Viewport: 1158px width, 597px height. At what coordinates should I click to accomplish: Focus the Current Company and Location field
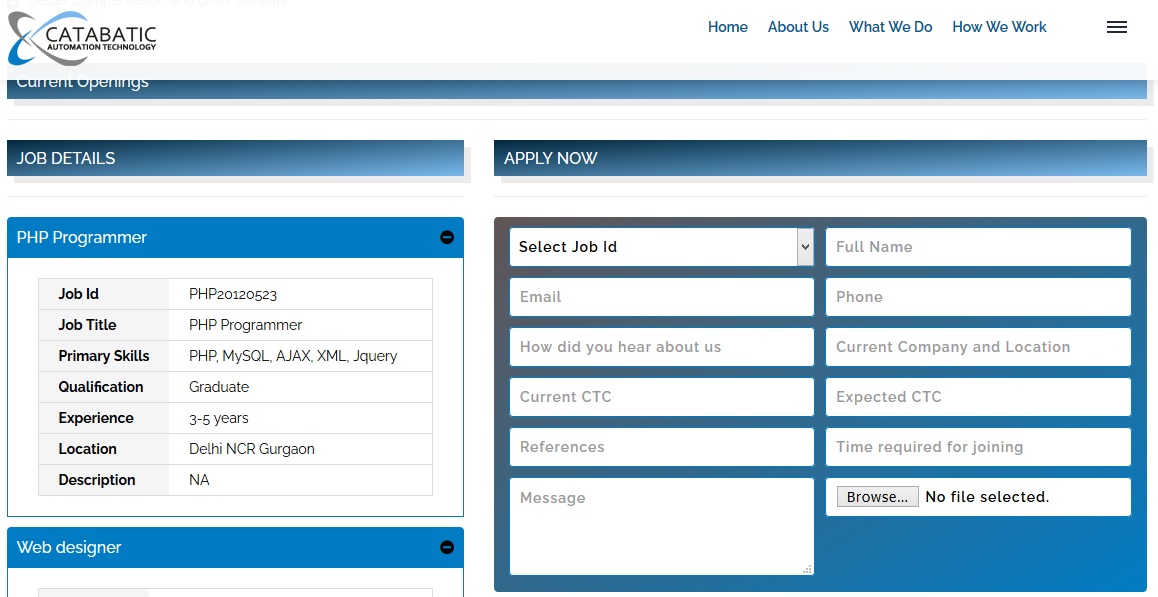click(x=977, y=347)
